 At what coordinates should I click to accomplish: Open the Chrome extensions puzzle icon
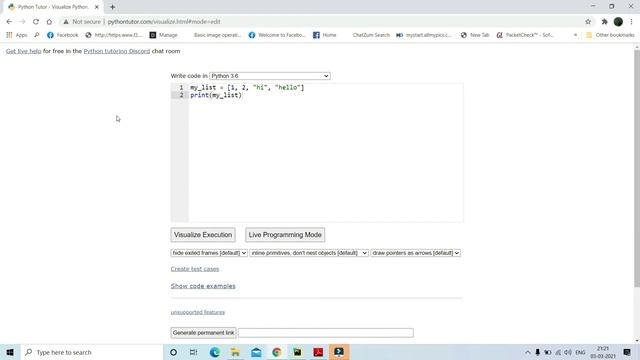[604, 22]
